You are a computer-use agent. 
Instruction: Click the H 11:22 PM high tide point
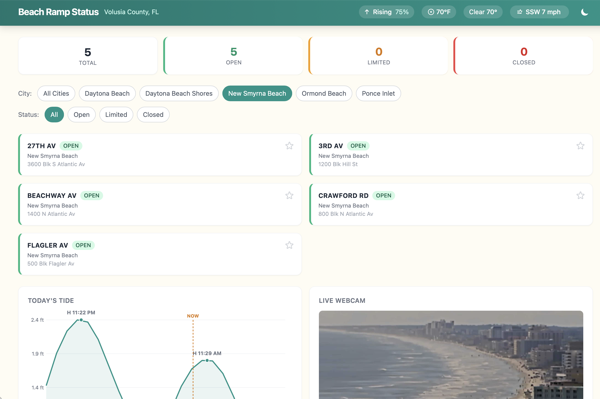pos(81,319)
